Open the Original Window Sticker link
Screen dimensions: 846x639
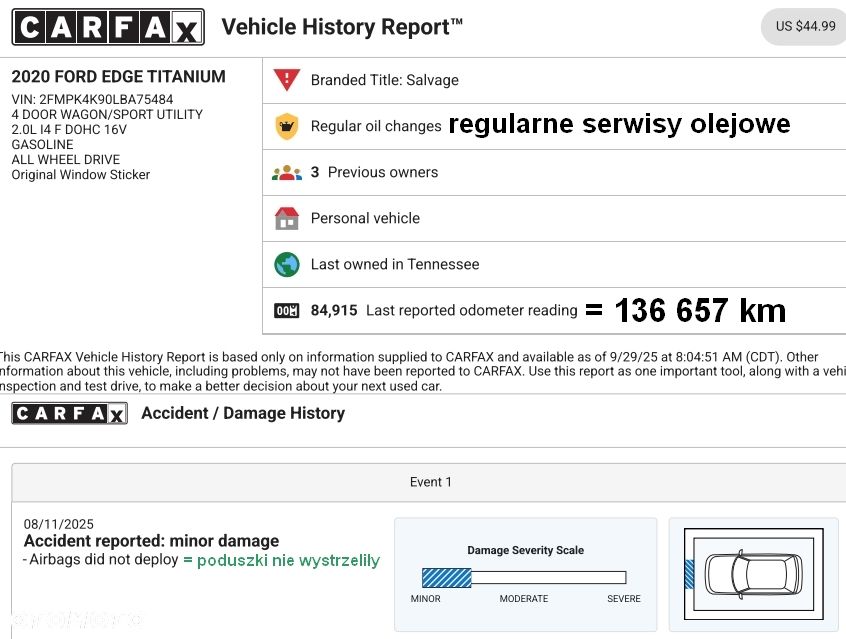(81, 175)
